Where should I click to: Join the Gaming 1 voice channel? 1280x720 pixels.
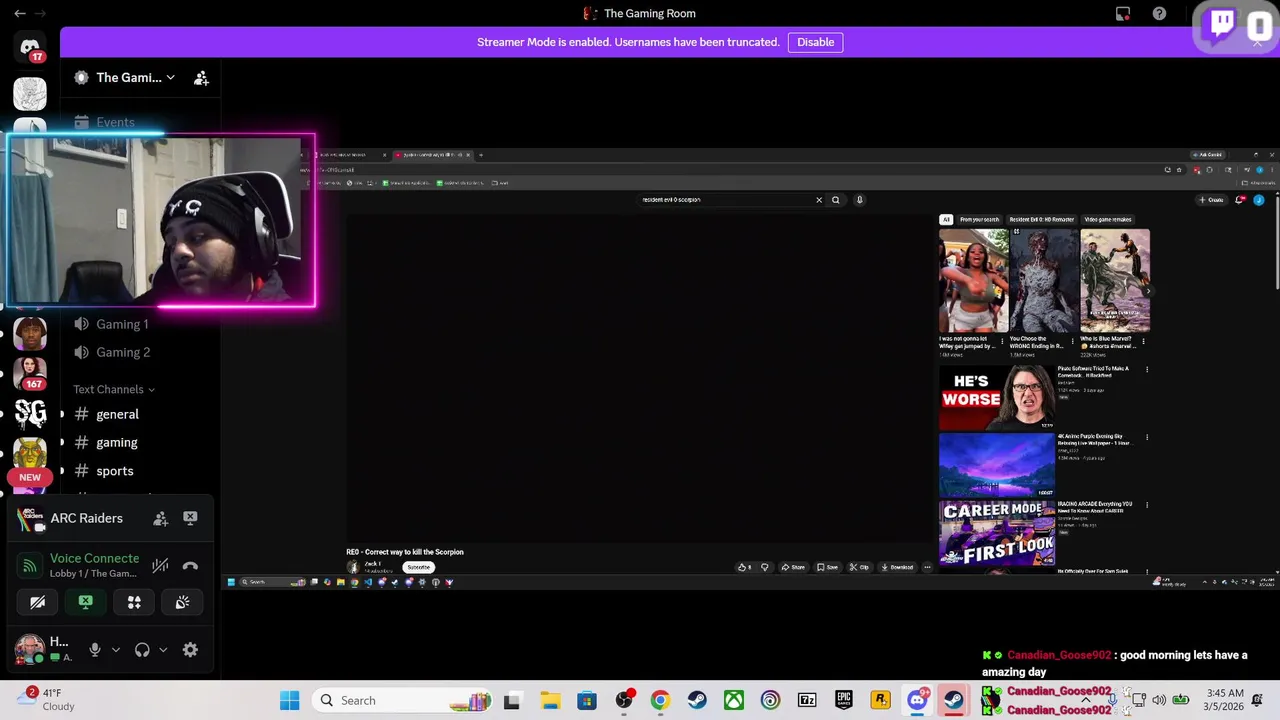122,324
